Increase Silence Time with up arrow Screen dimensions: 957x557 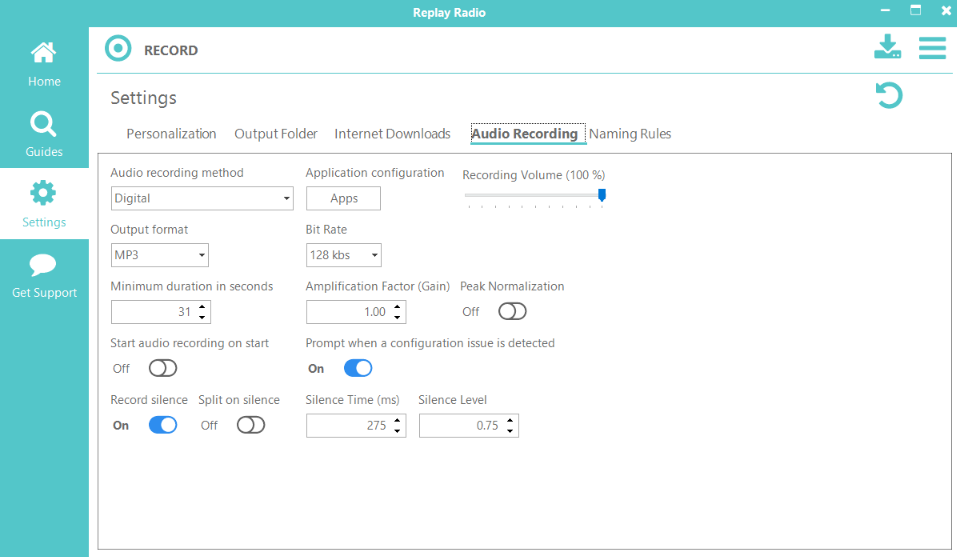coord(397,420)
